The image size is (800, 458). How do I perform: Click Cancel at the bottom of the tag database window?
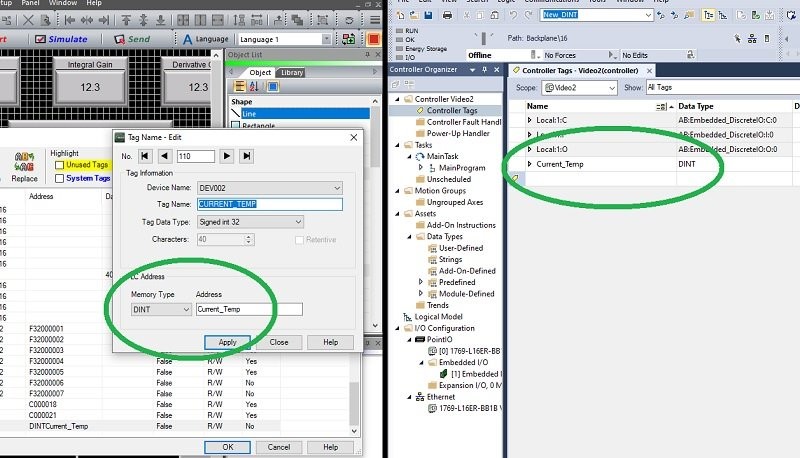pyautogui.click(x=279, y=447)
